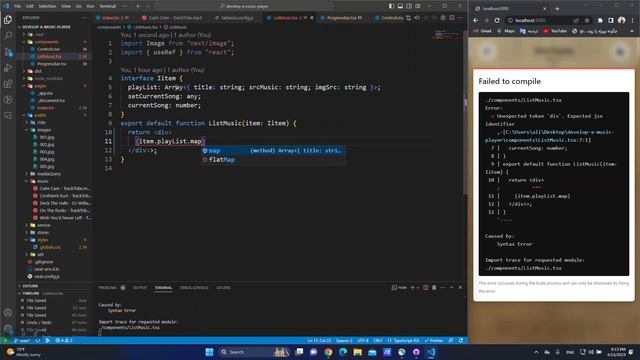Collapse the pages folder
640x360 pixels.
coord(40,86)
